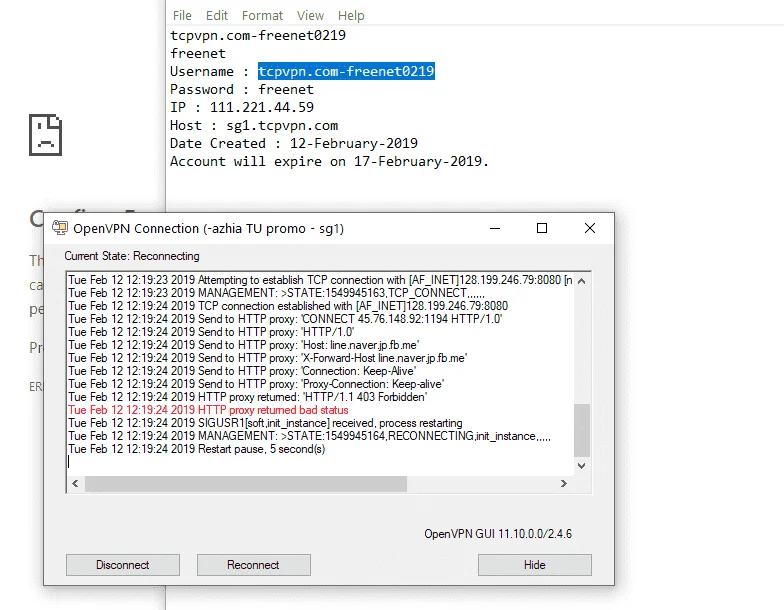Click the 'Host : sg1.tcpvpn.com' line
Image resolution: width=784 pixels, height=610 pixels.
tap(254, 125)
